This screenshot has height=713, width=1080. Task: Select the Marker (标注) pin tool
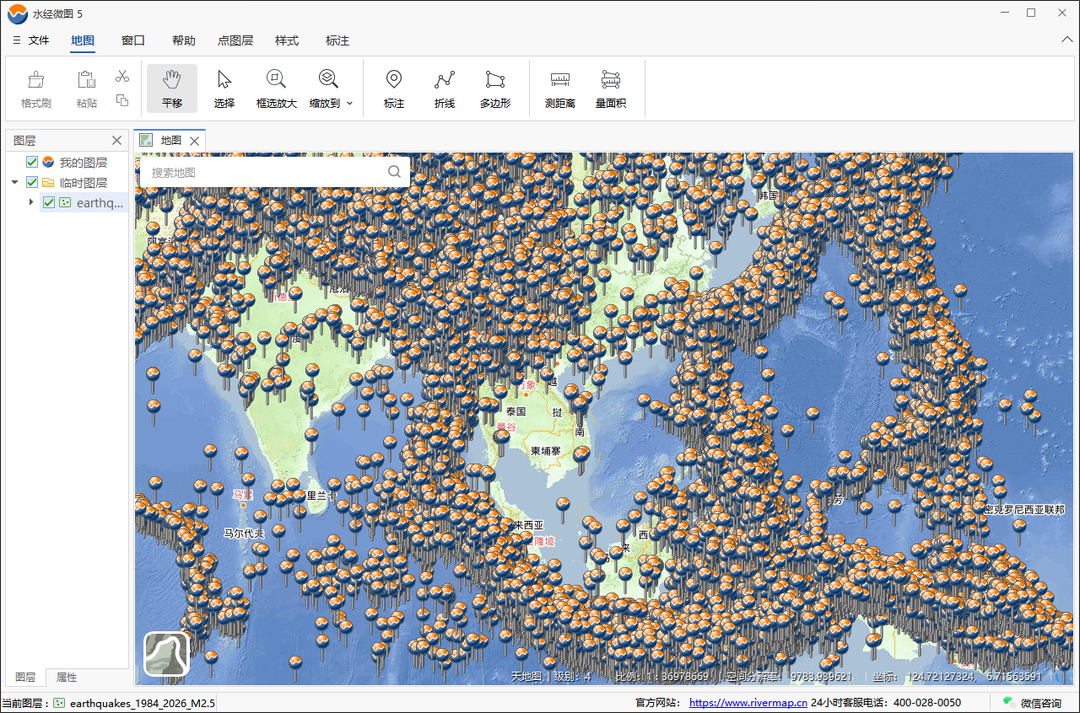point(393,88)
